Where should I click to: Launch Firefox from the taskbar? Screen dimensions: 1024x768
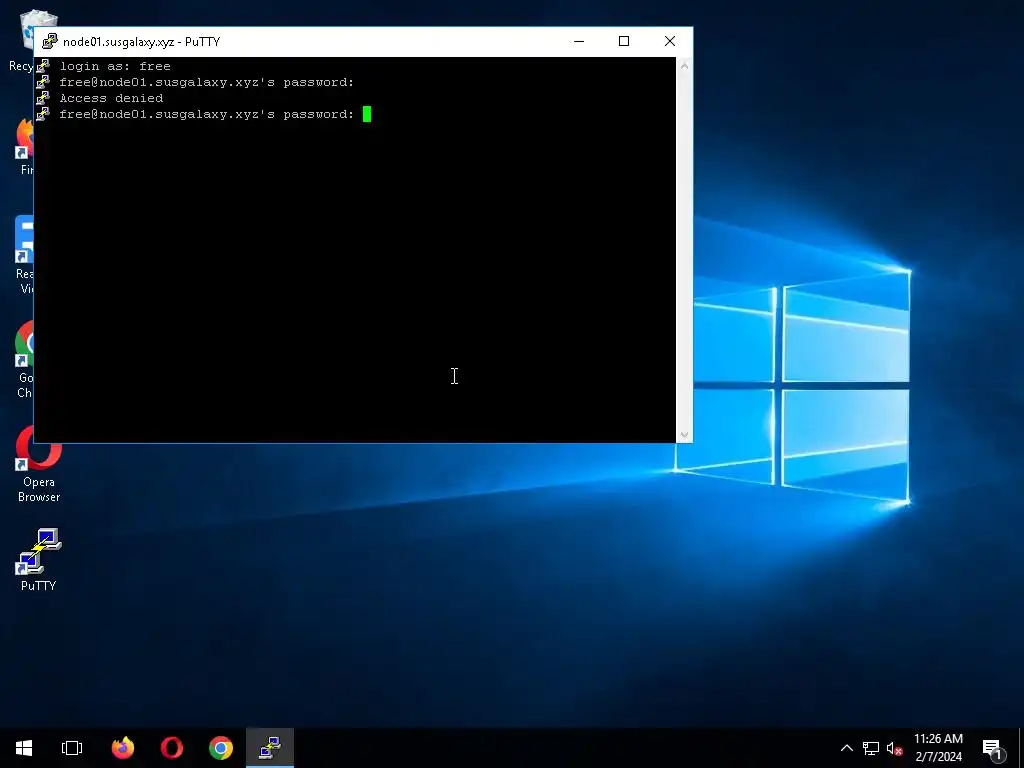(x=123, y=748)
